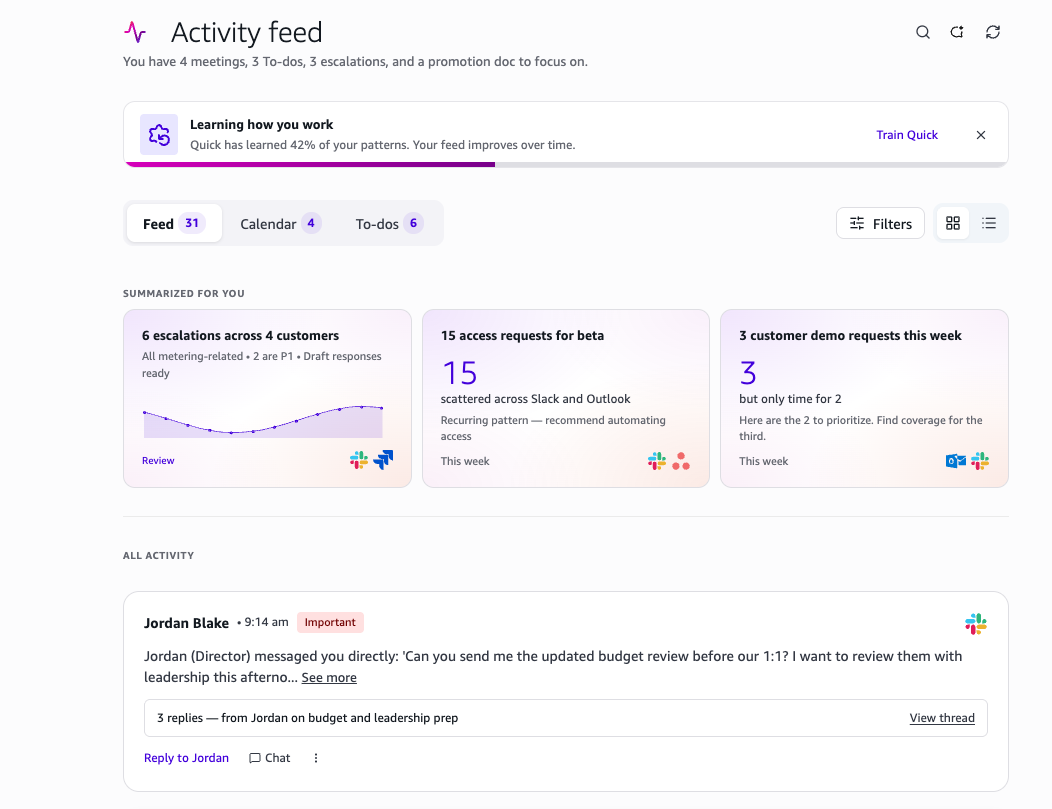Open more options menu on Jordan's message
This screenshot has width=1052, height=809.
316,758
